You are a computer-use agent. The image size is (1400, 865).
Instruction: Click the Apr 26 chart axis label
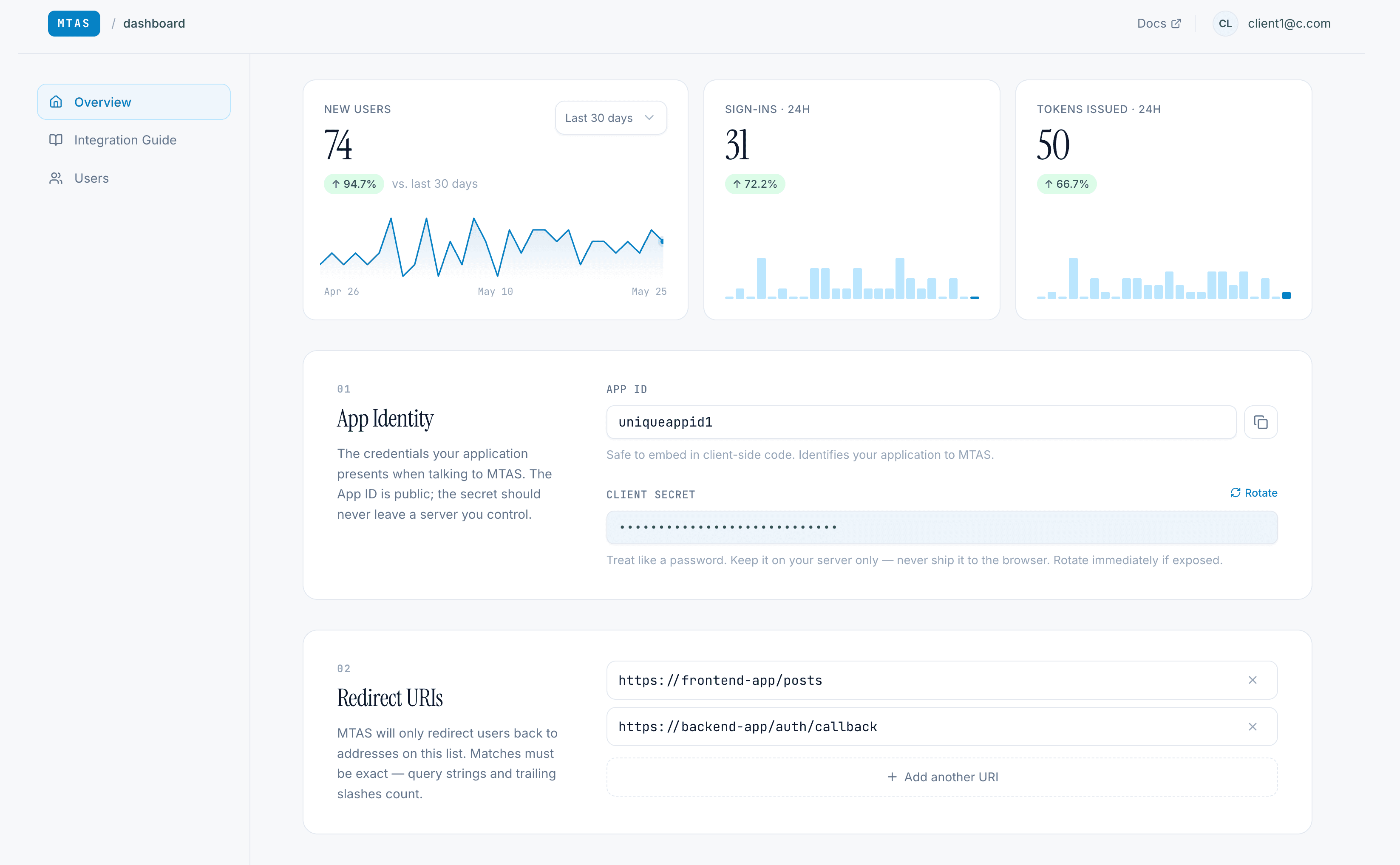point(342,292)
